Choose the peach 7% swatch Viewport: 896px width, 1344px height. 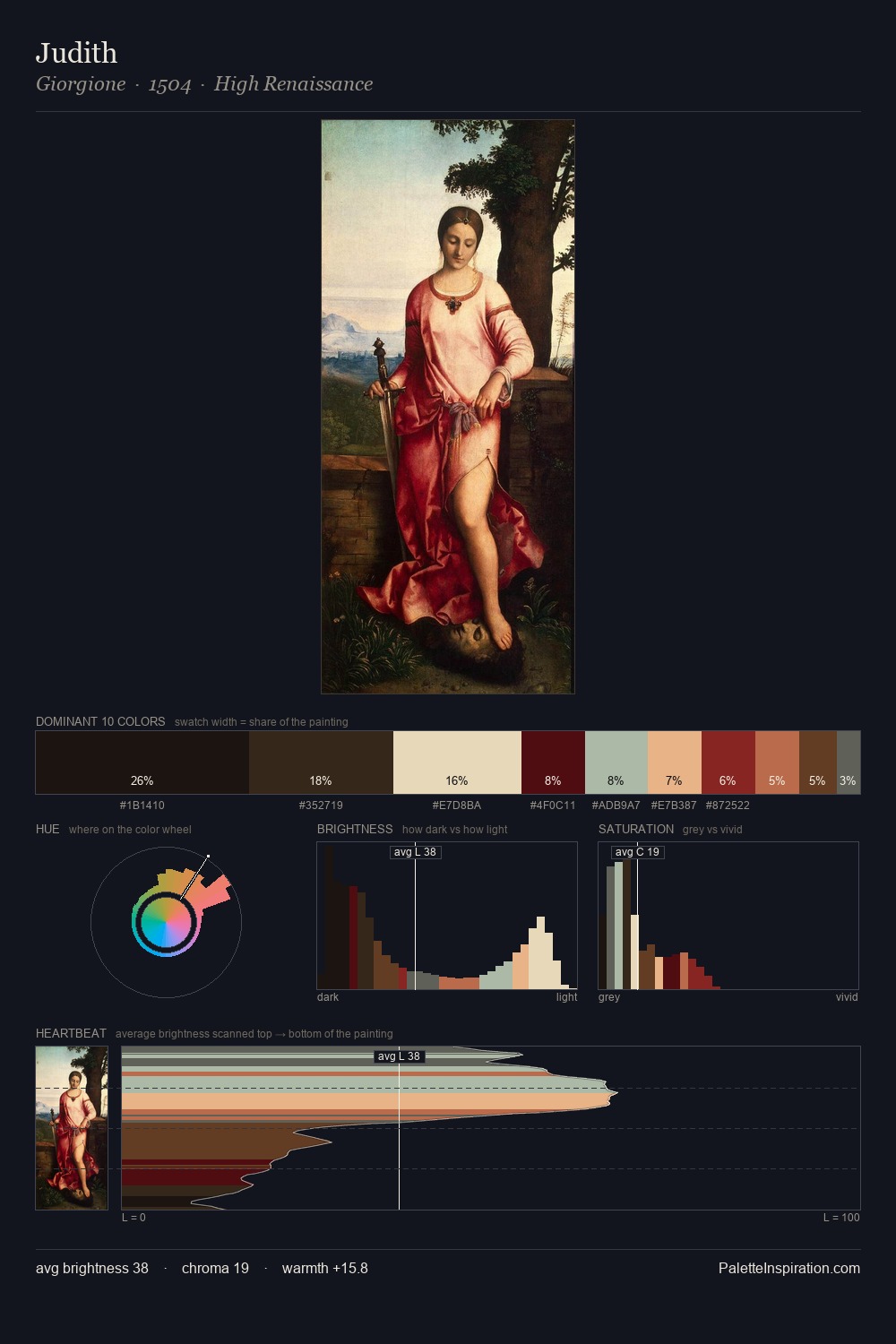[x=675, y=762]
